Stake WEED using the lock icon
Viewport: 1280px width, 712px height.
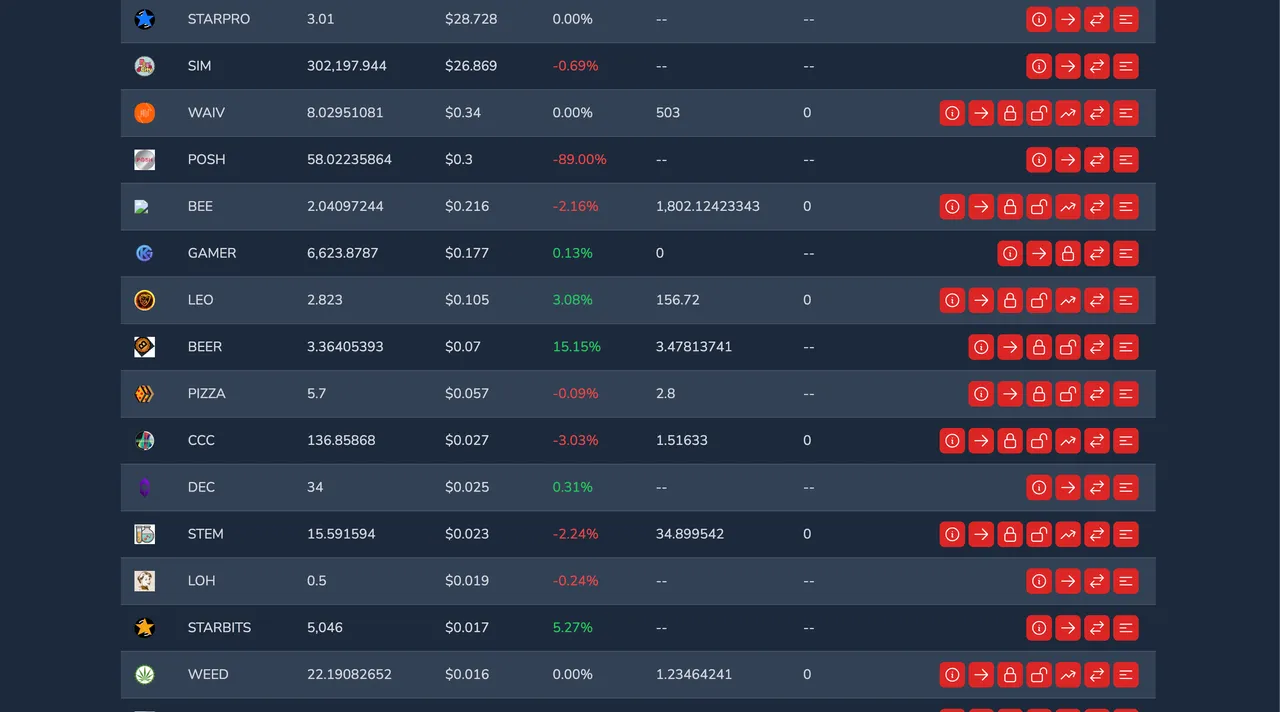click(1010, 675)
